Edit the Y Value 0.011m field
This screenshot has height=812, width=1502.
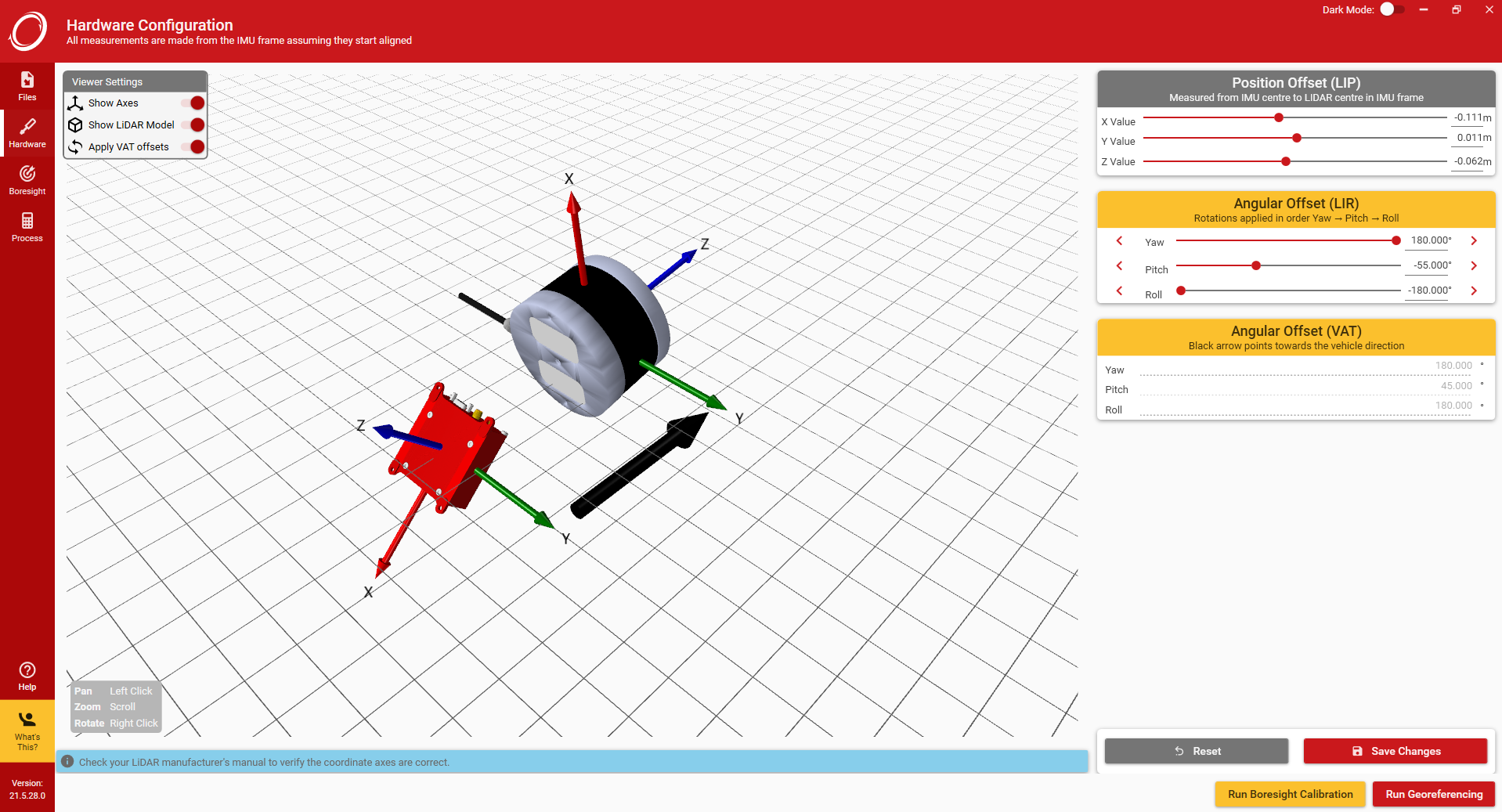click(1472, 138)
